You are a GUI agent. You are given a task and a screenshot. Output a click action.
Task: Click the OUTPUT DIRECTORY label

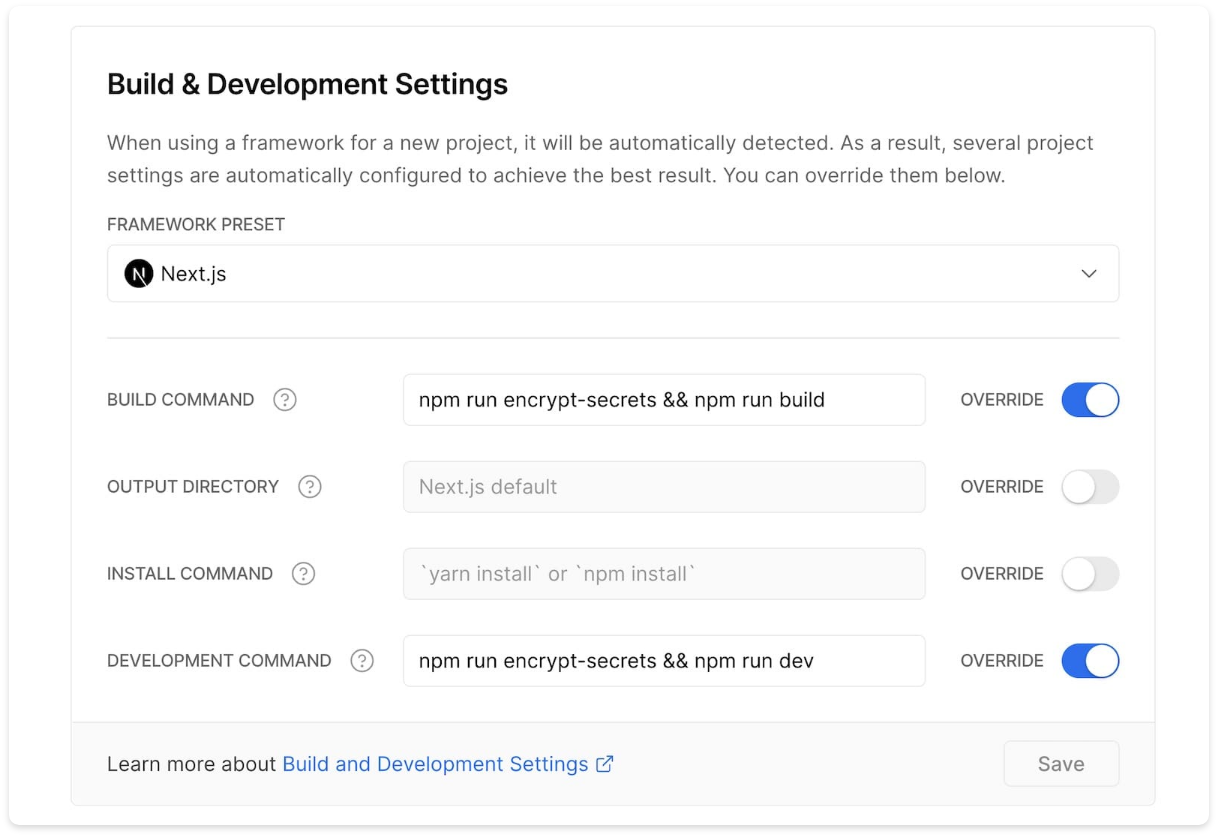click(193, 487)
